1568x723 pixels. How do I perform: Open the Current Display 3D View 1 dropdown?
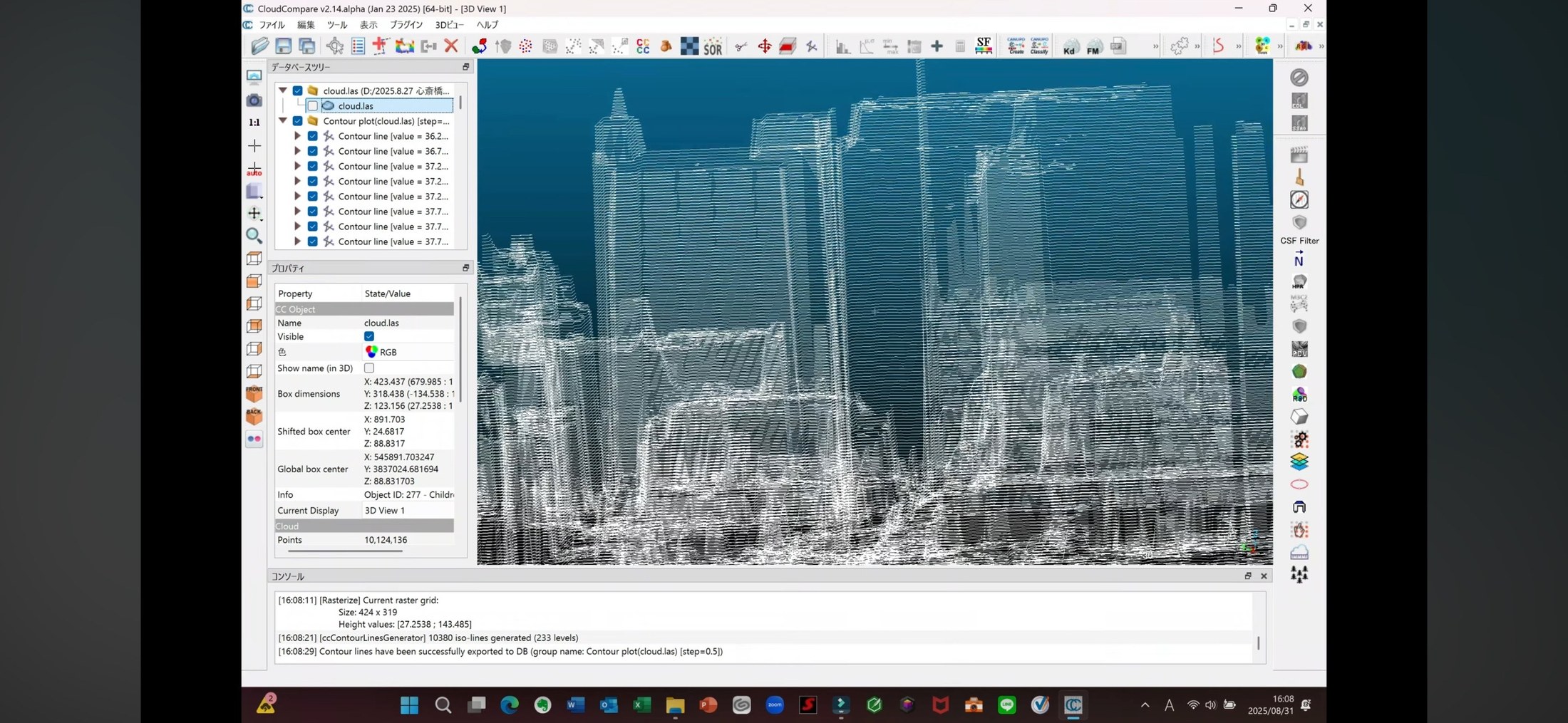(x=408, y=511)
